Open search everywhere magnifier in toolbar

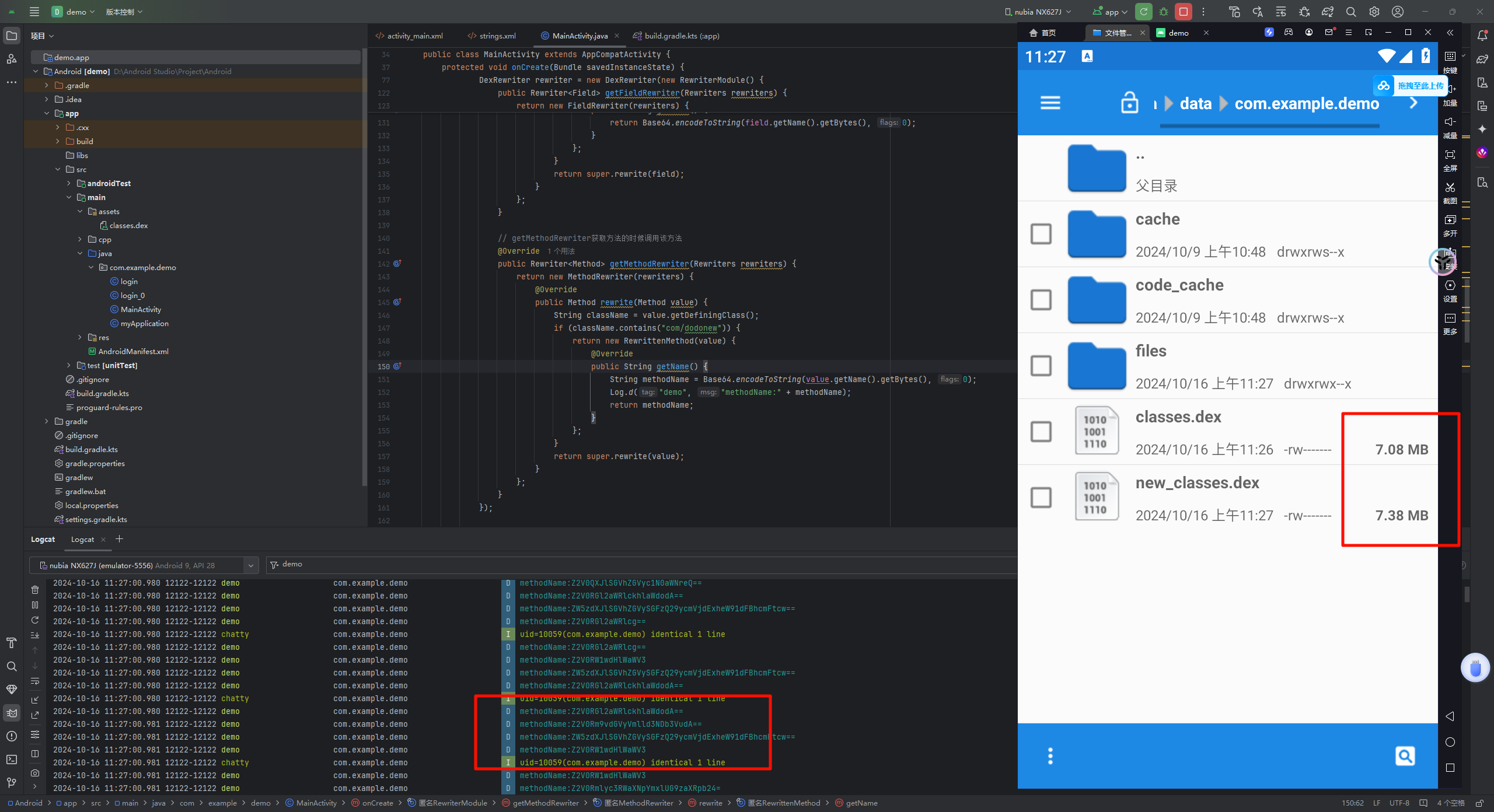click(1350, 12)
